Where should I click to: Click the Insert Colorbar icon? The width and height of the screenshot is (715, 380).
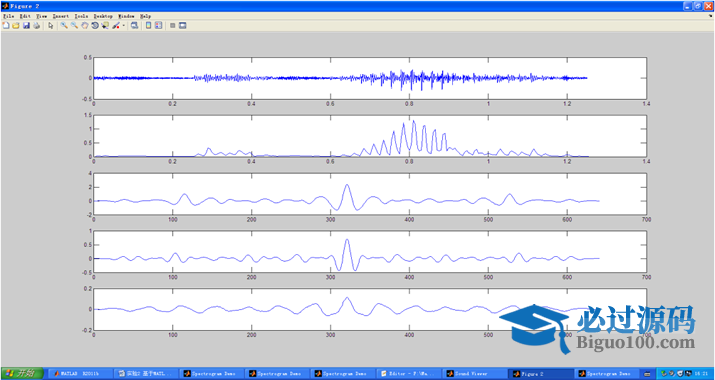coord(148,26)
